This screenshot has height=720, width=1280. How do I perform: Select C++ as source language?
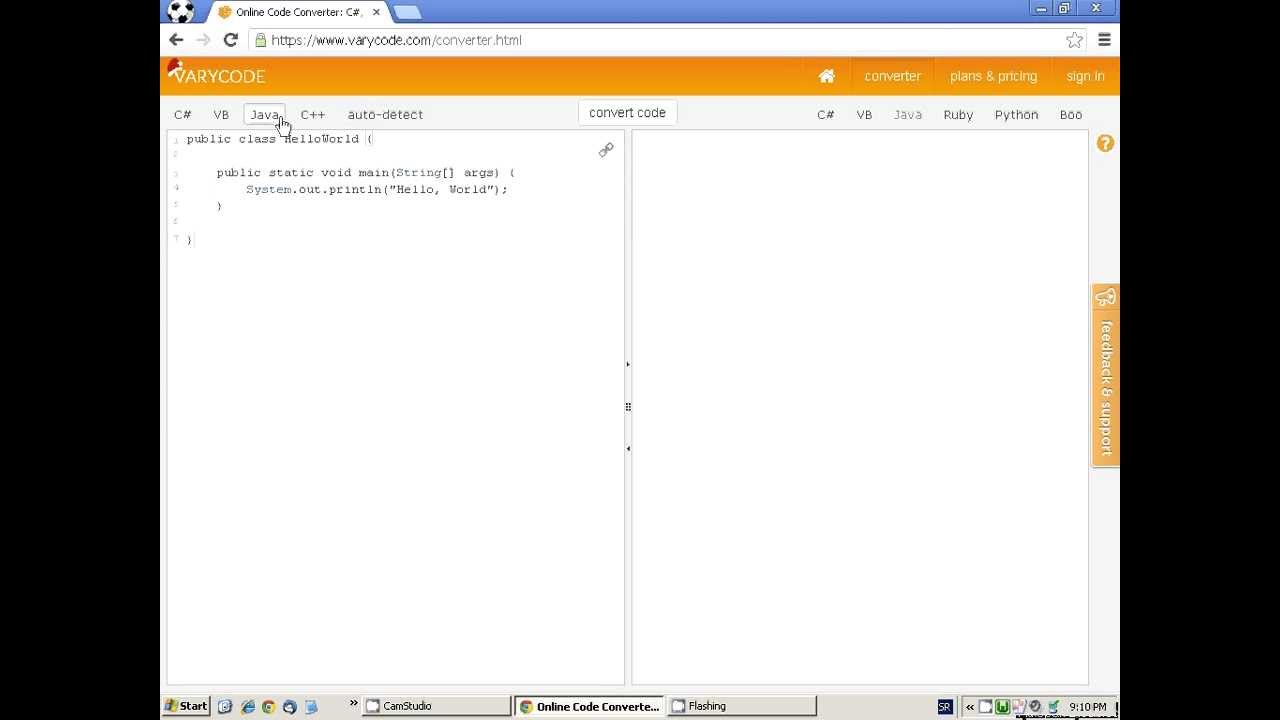313,114
